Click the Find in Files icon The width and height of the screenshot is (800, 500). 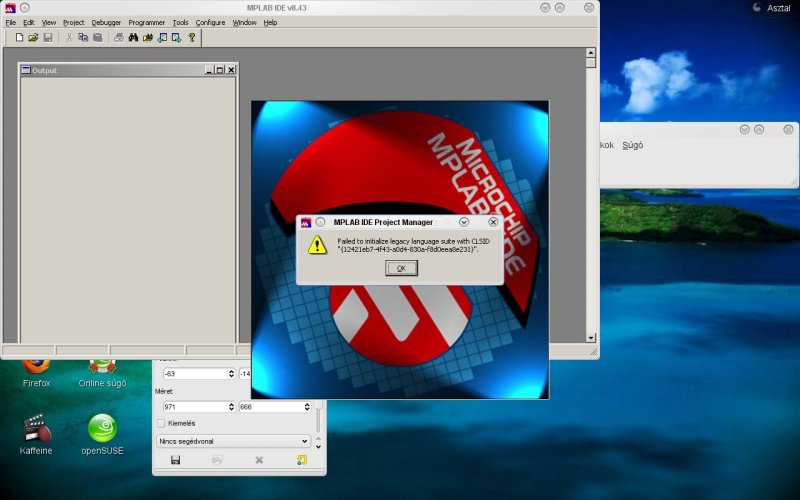[147, 37]
